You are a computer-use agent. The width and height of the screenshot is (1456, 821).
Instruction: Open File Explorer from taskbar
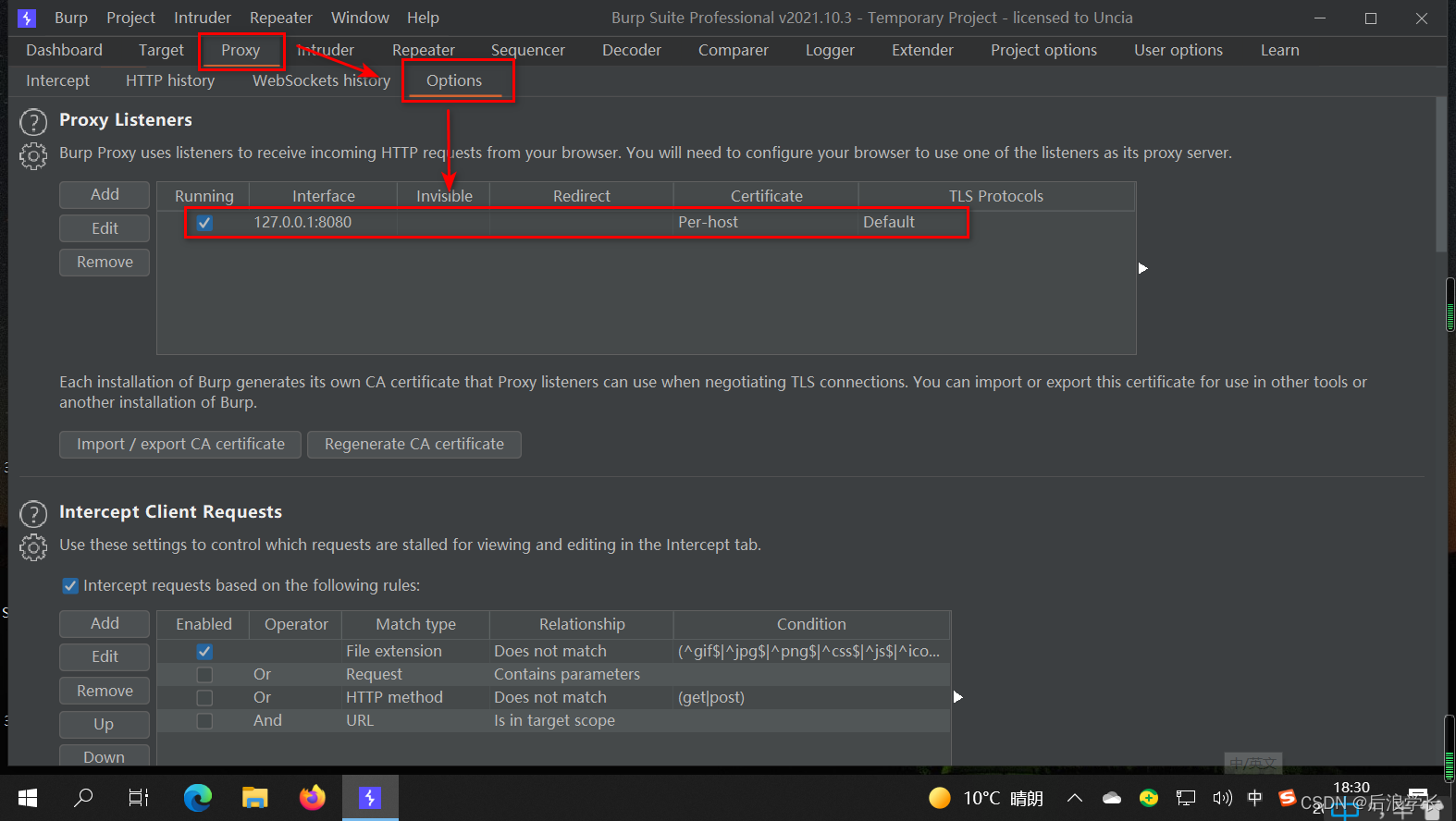(x=255, y=797)
